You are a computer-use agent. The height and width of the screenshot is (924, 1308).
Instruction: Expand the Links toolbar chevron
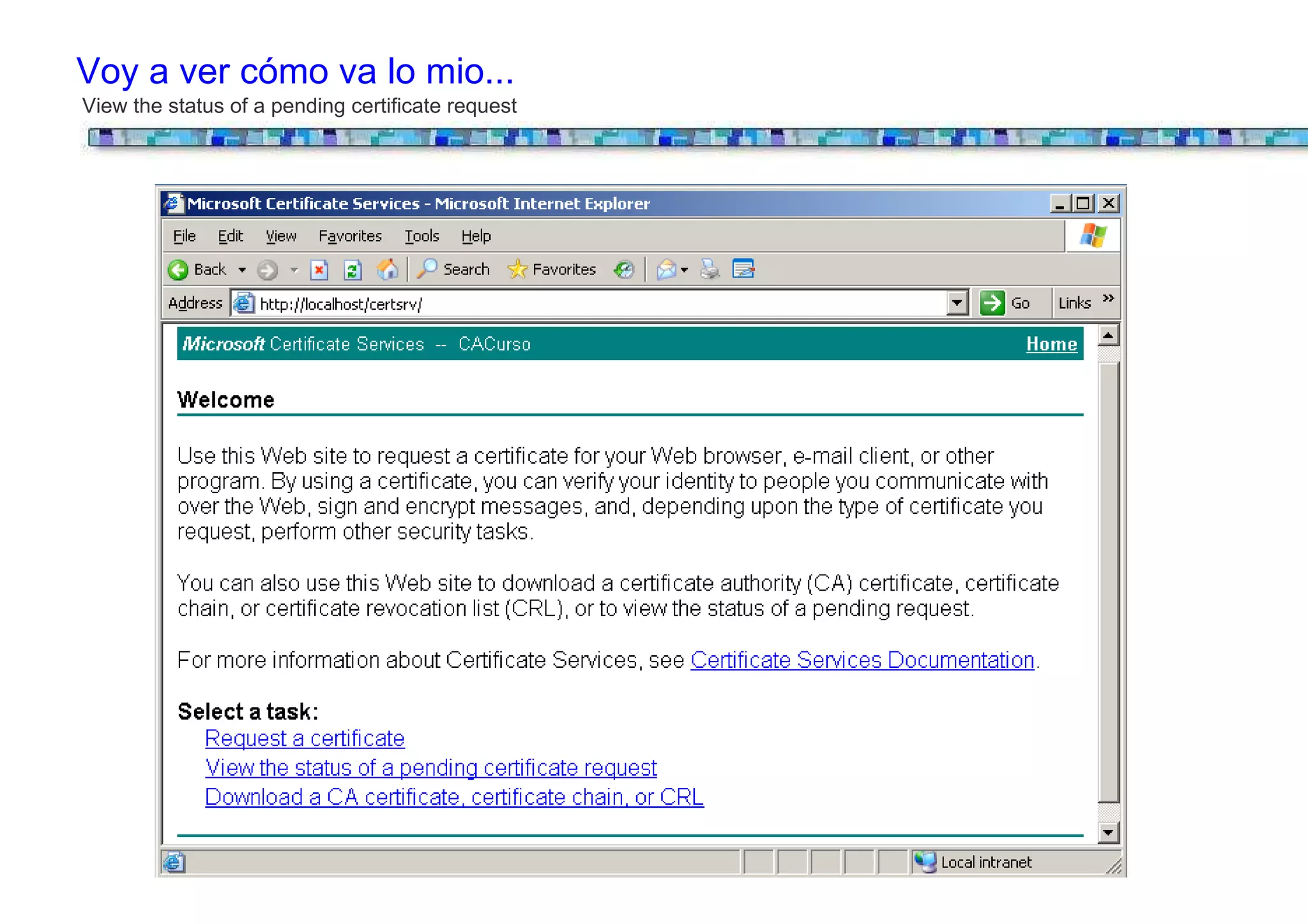1108,298
